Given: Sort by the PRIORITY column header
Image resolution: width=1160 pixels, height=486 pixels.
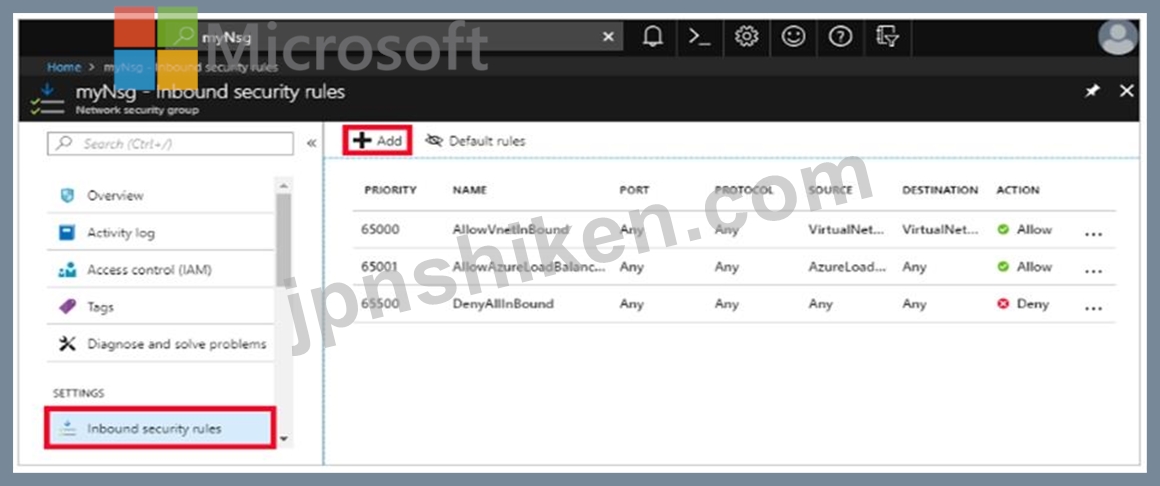Looking at the screenshot, I should click(x=391, y=190).
